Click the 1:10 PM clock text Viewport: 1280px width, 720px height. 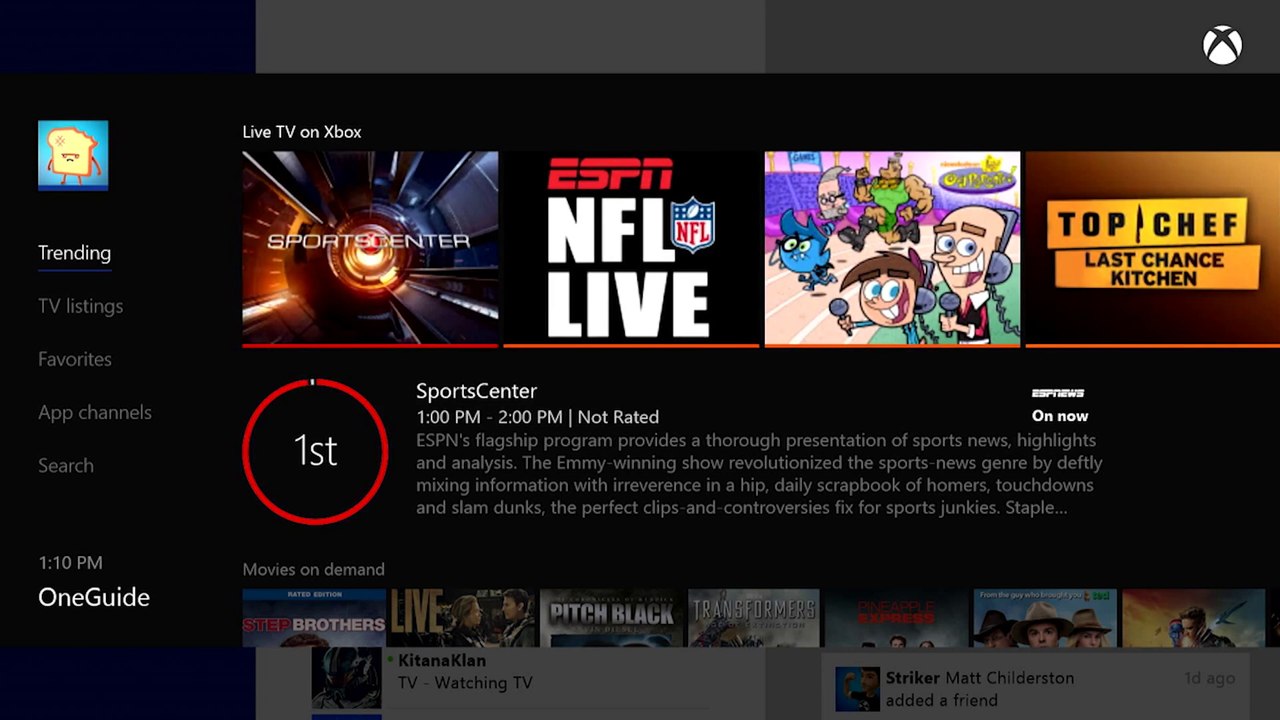70,563
